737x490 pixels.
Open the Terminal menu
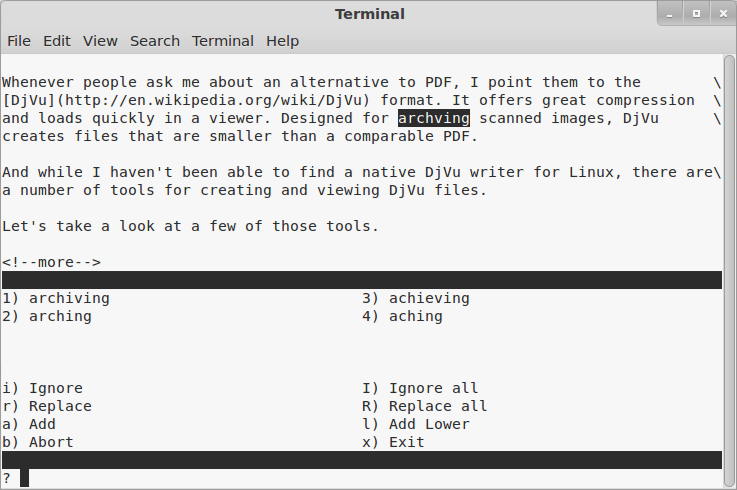223,41
